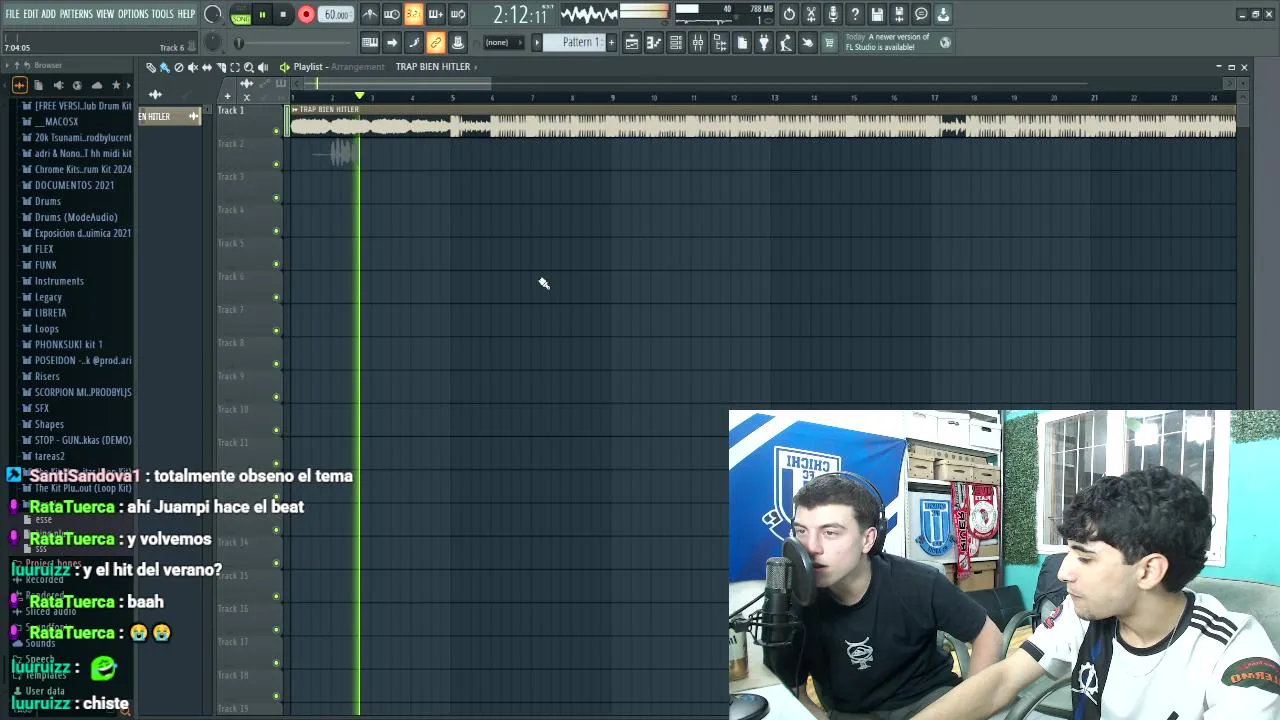Click the microphone one-click recording icon
Image resolution: width=1280 pixels, height=720 pixels.
pos(833,14)
